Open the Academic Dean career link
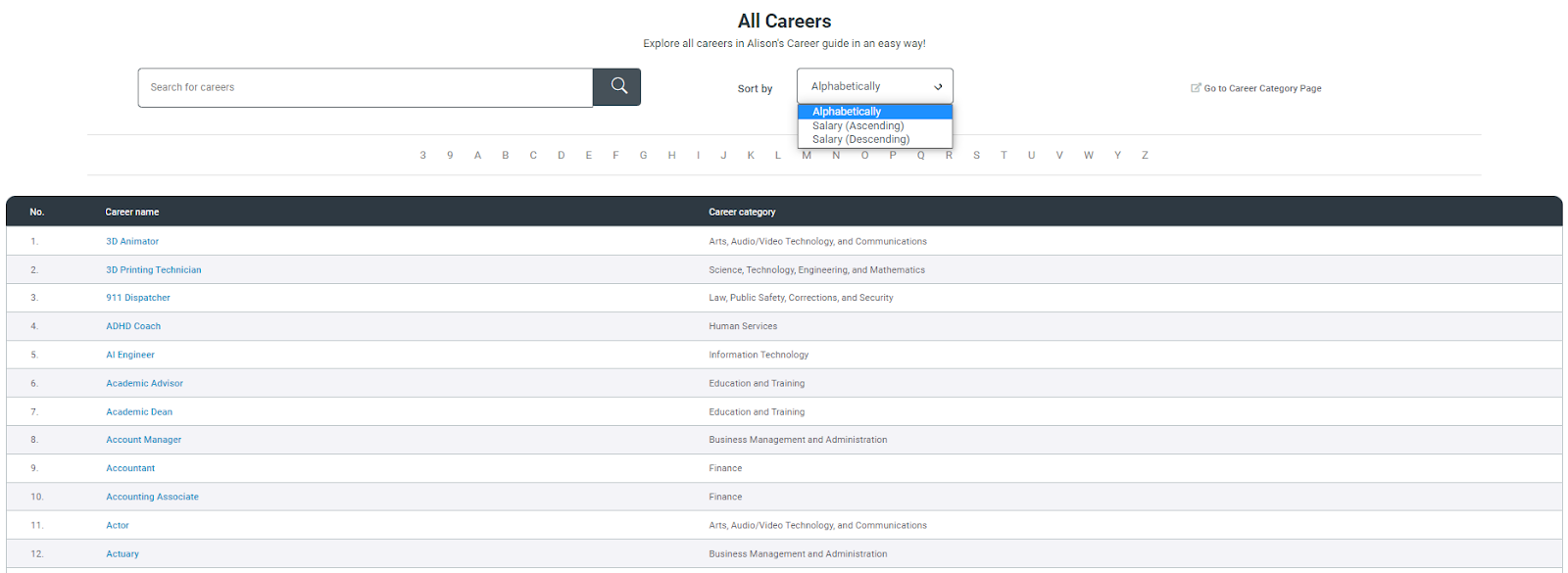Image resolution: width=1568 pixels, height=573 pixels. [139, 411]
